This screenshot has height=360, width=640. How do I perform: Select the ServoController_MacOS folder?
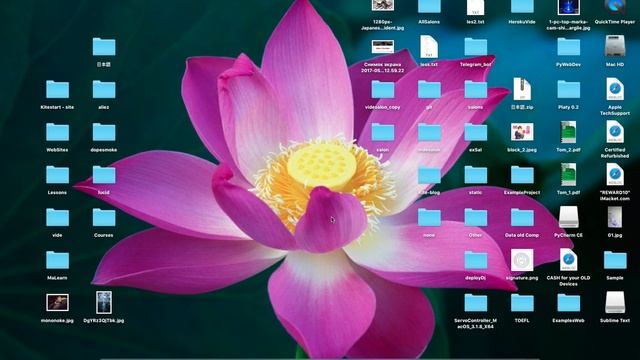tap(476, 303)
